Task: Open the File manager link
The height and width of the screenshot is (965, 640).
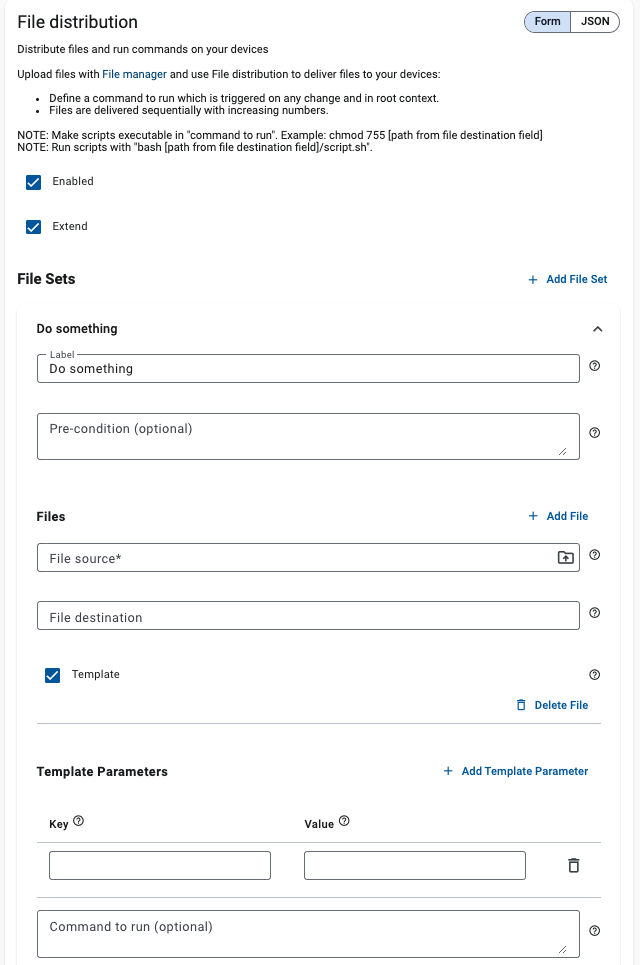Action: (x=134, y=74)
